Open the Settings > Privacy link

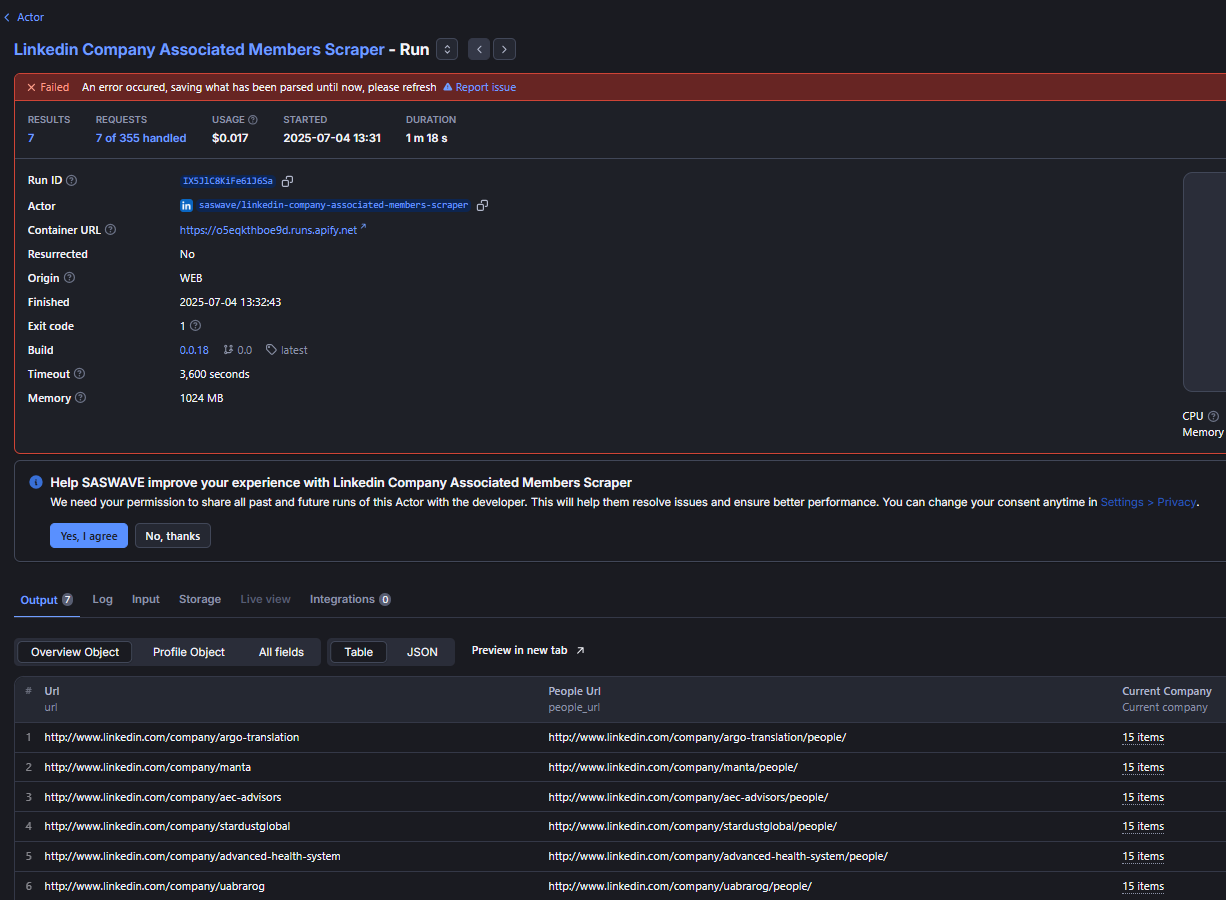point(1148,502)
